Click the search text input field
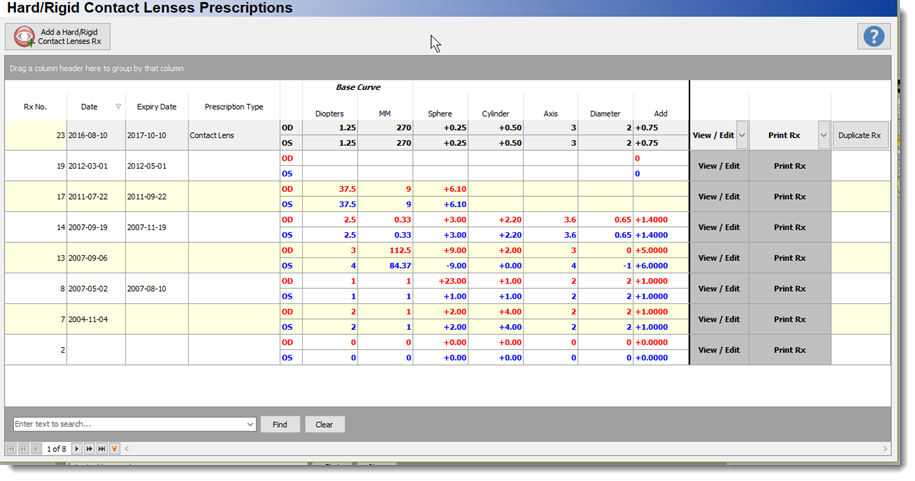915x481 pixels. (129, 424)
